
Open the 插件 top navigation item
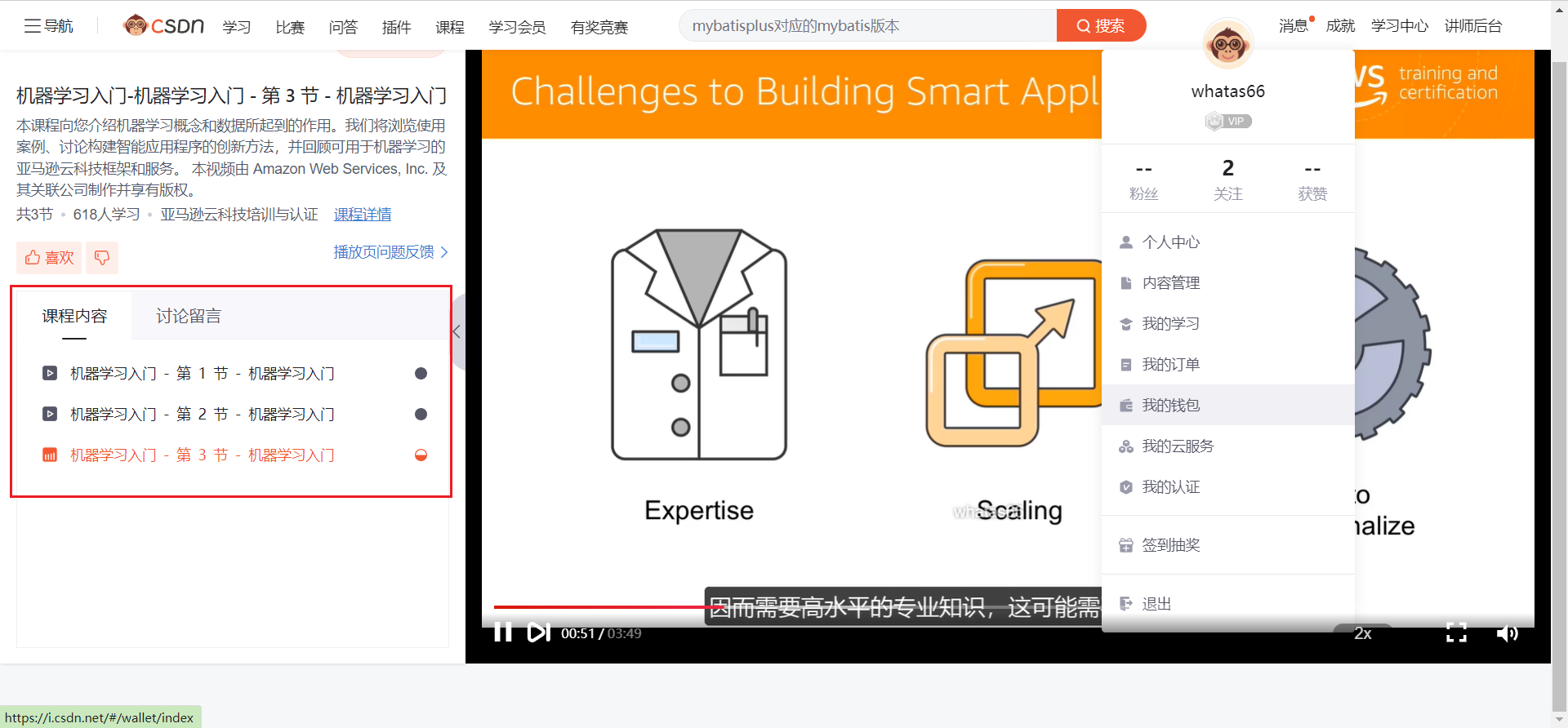pyautogui.click(x=396, y=27)
